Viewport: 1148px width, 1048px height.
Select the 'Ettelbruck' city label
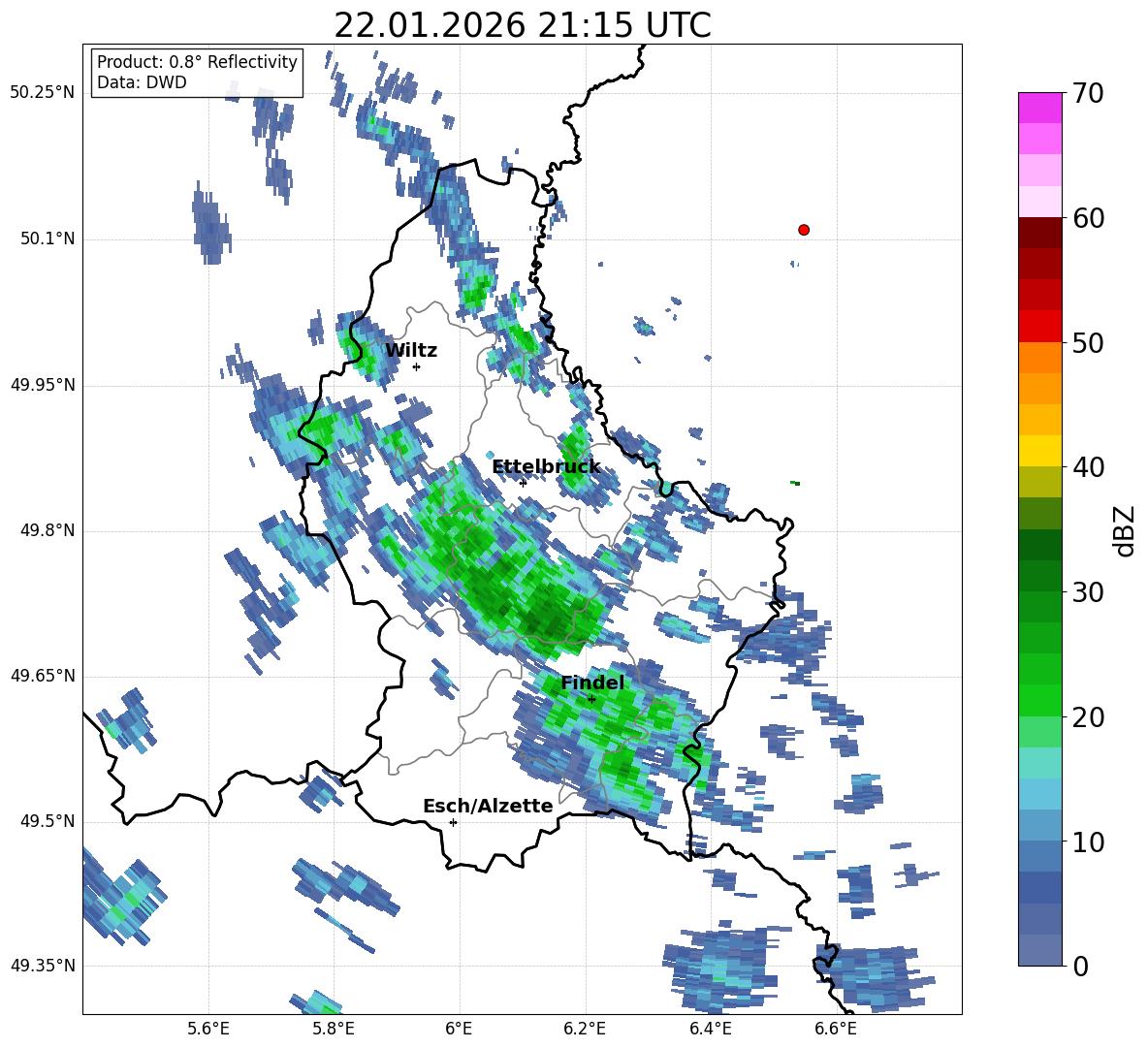point(546,467)
